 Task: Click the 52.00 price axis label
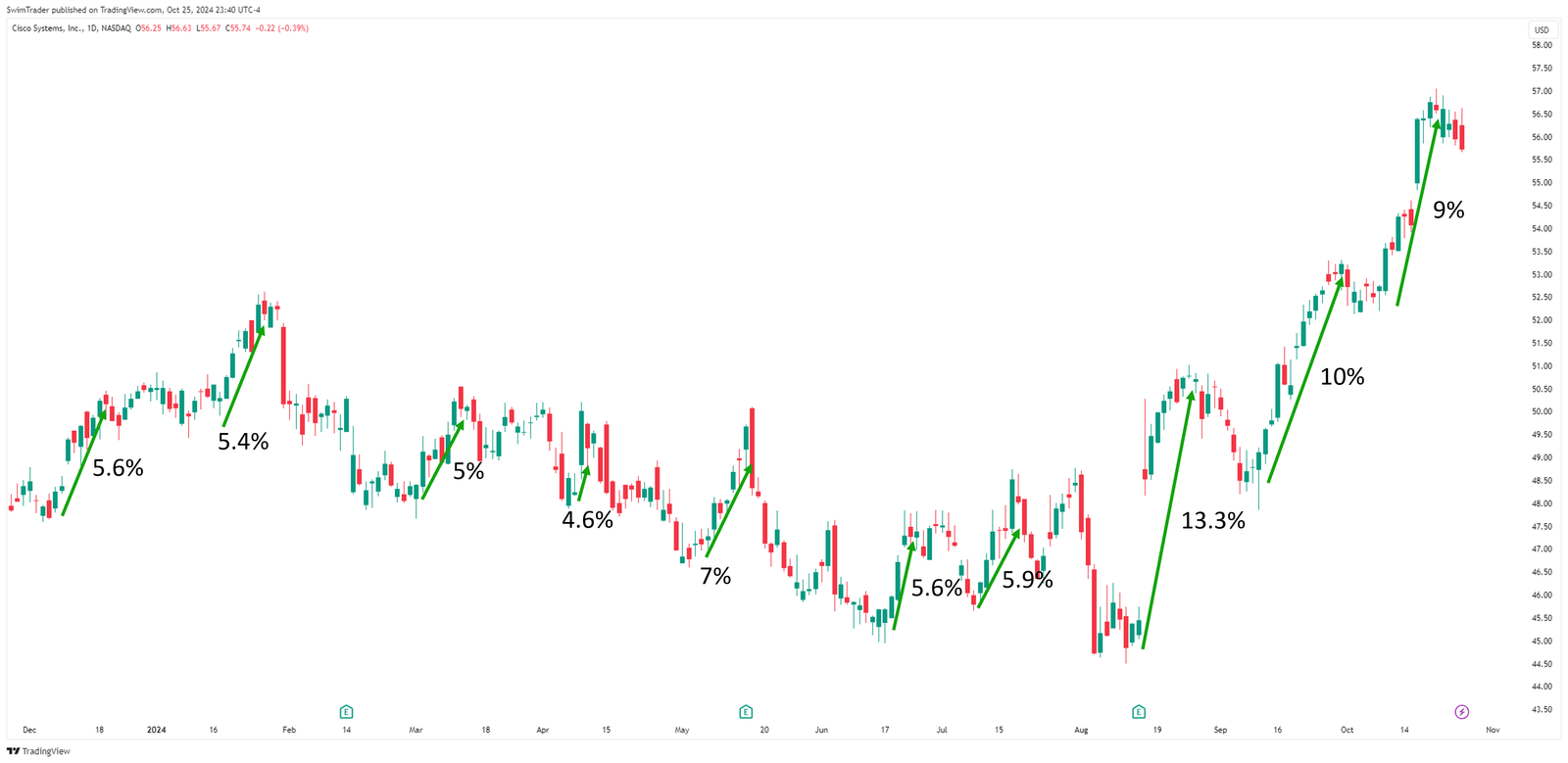pos(1542,320)
